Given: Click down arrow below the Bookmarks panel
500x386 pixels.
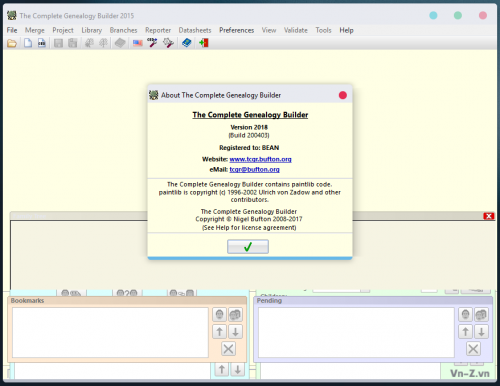Looking at the screenshot, I should pyautogui.click(x=238, y=370).
